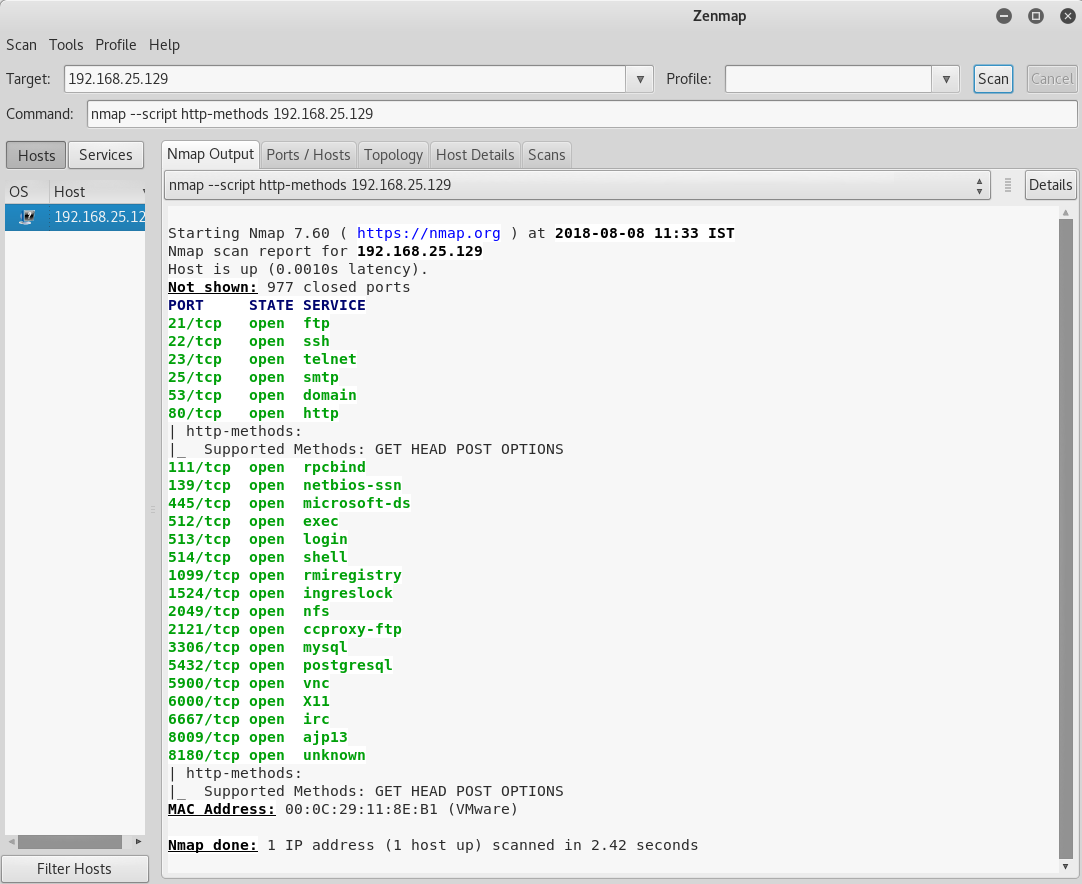This screenshot has width=1082, height=884.
Task: Open the Profile dropdown arrow
Action: (x=946, y=79)
